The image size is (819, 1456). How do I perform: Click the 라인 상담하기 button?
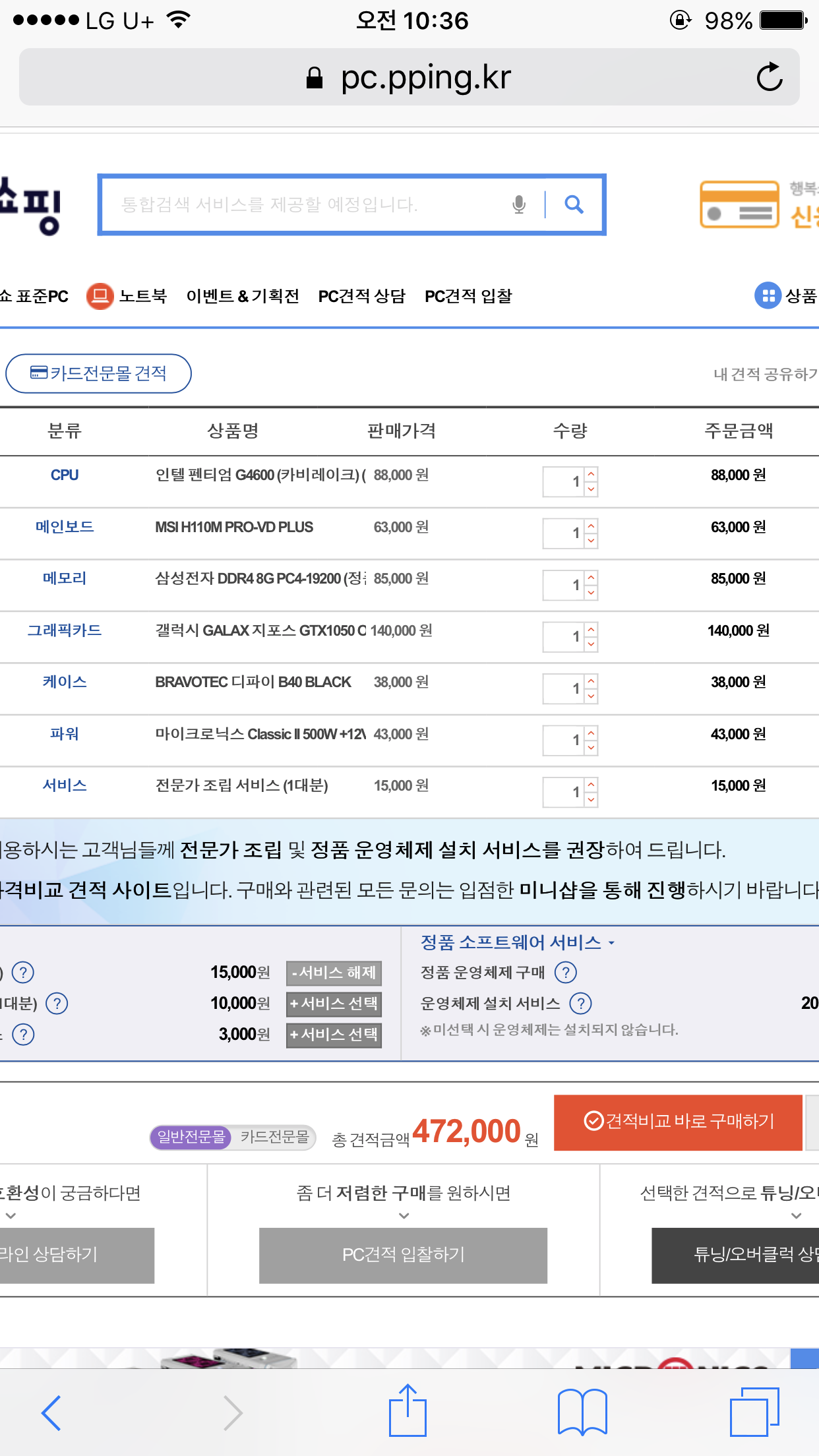tap(77, 1255)
